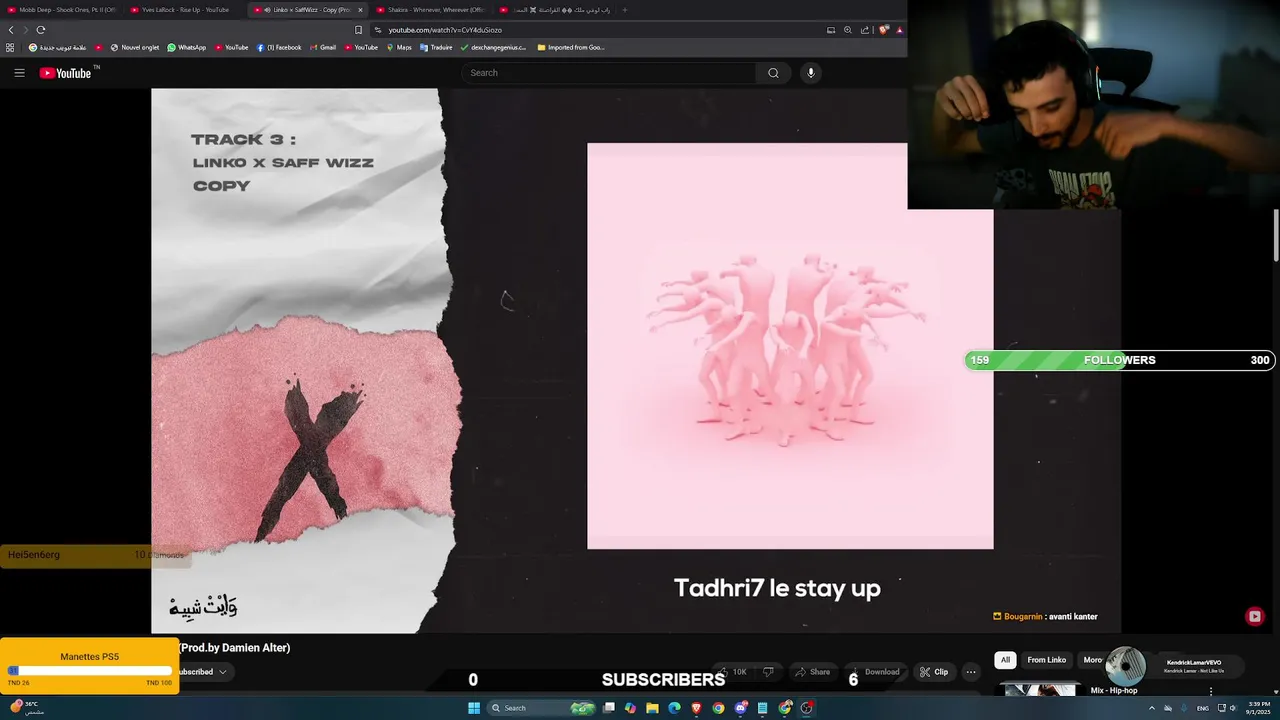Open the cast/media icon in the address bar
This screenshot has height=720, width=1280.
tap(831, 30)
